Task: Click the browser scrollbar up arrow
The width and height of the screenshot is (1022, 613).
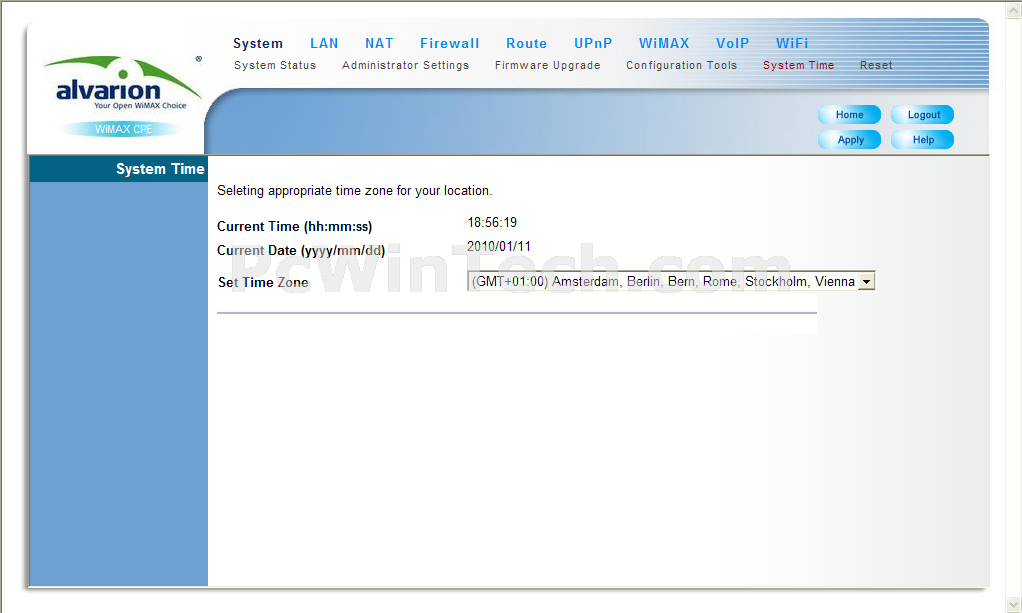Action: (1014, 10)
